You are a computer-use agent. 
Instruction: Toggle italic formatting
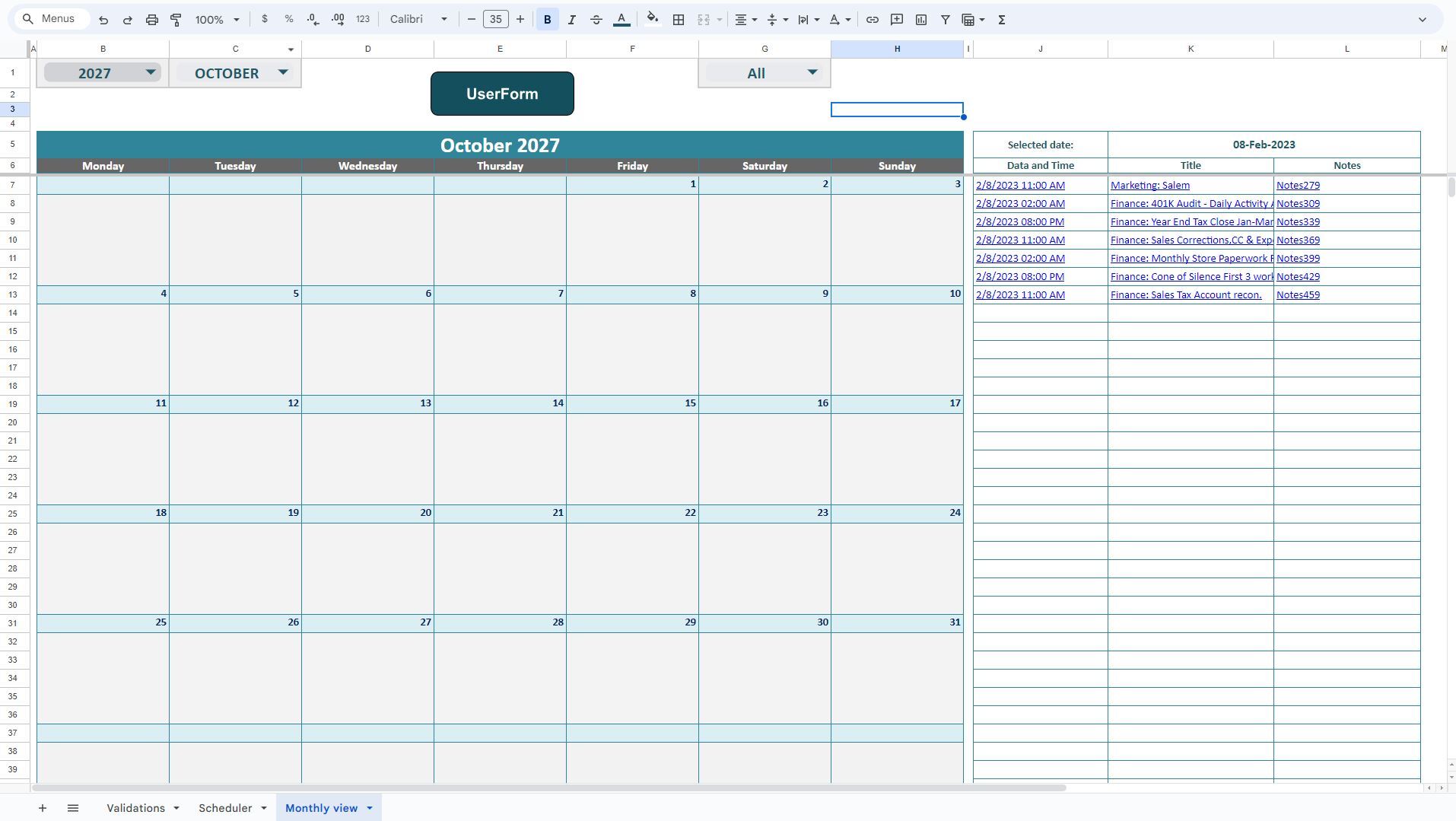[572, 20]
